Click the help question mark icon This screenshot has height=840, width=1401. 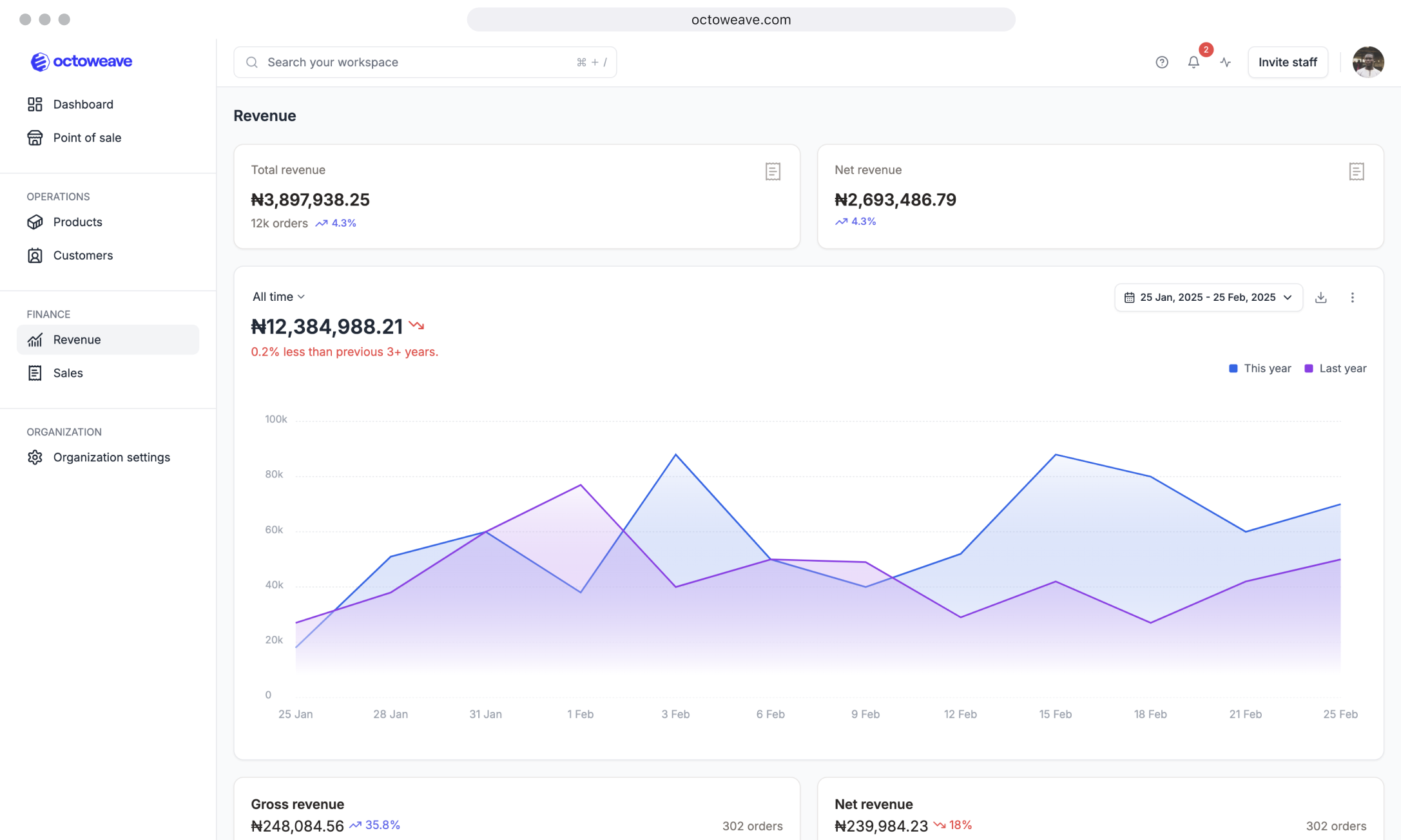click(x=1161, y=62)
